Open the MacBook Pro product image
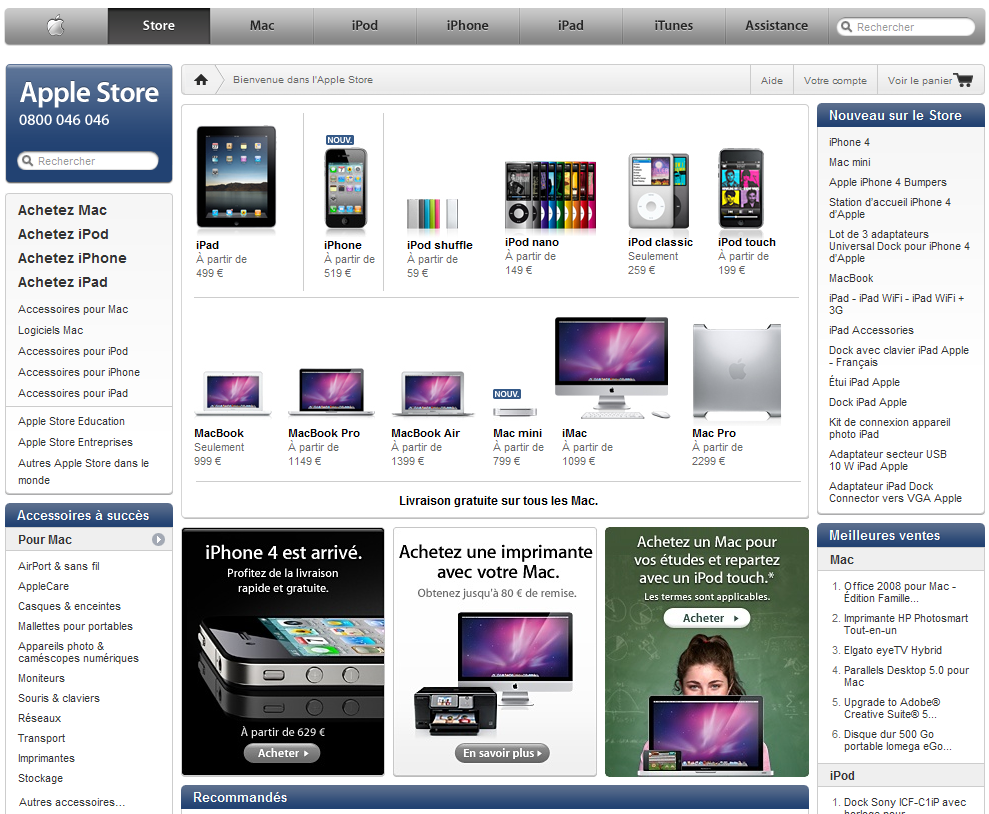The height and width of the screenshot is (814, 989). coord(331,392)
